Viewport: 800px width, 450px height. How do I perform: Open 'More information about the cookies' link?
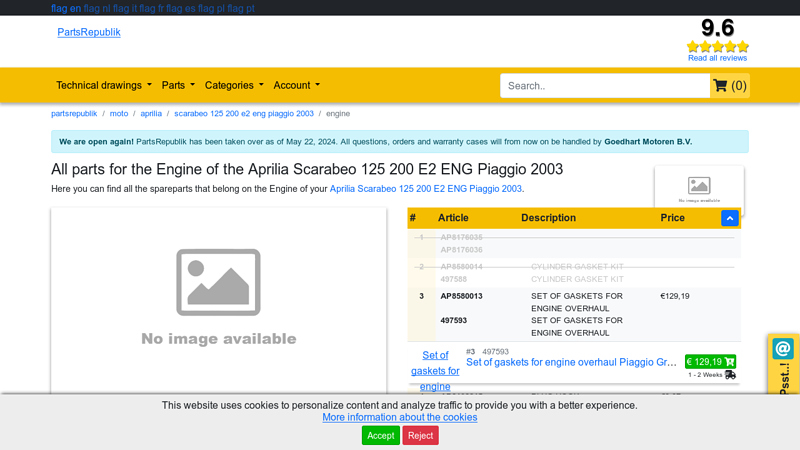pos(399,417)
